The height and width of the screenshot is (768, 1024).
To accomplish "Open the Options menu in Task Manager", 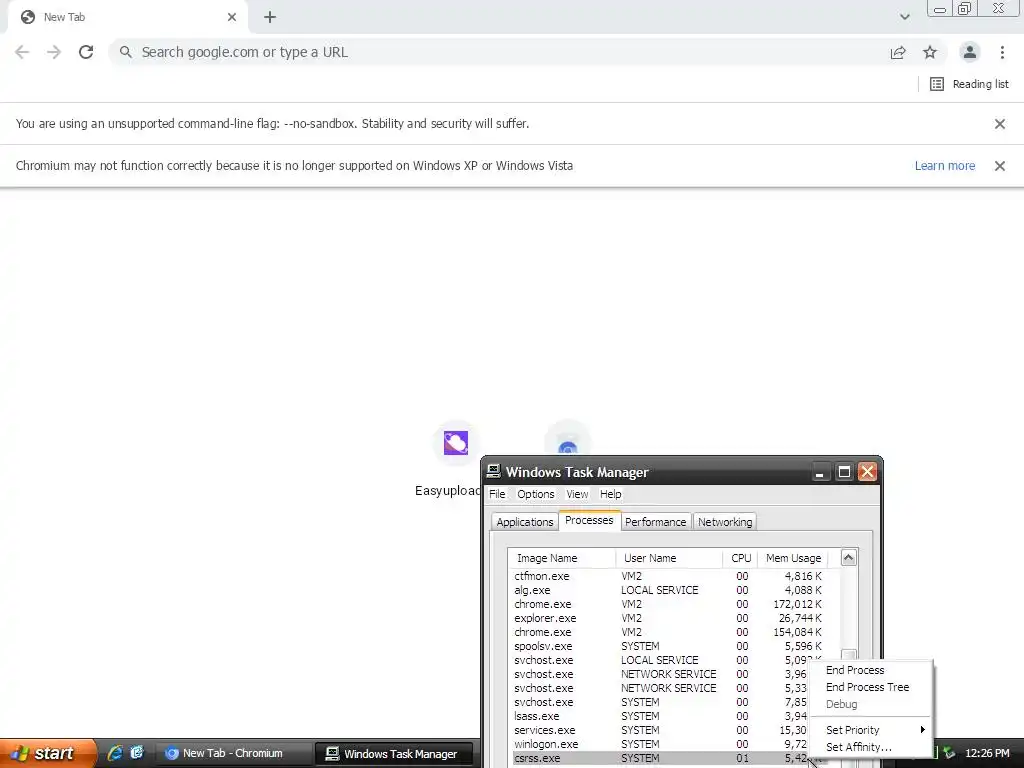I will pos(536,494).
